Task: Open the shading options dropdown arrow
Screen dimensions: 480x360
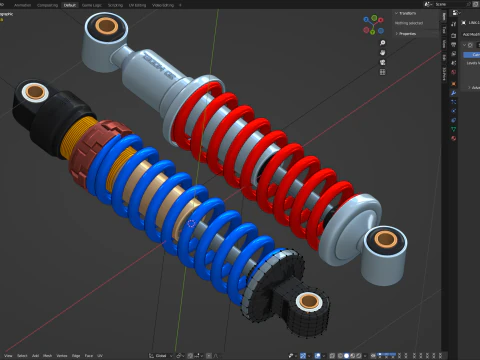Action: [x=364, y=356]
